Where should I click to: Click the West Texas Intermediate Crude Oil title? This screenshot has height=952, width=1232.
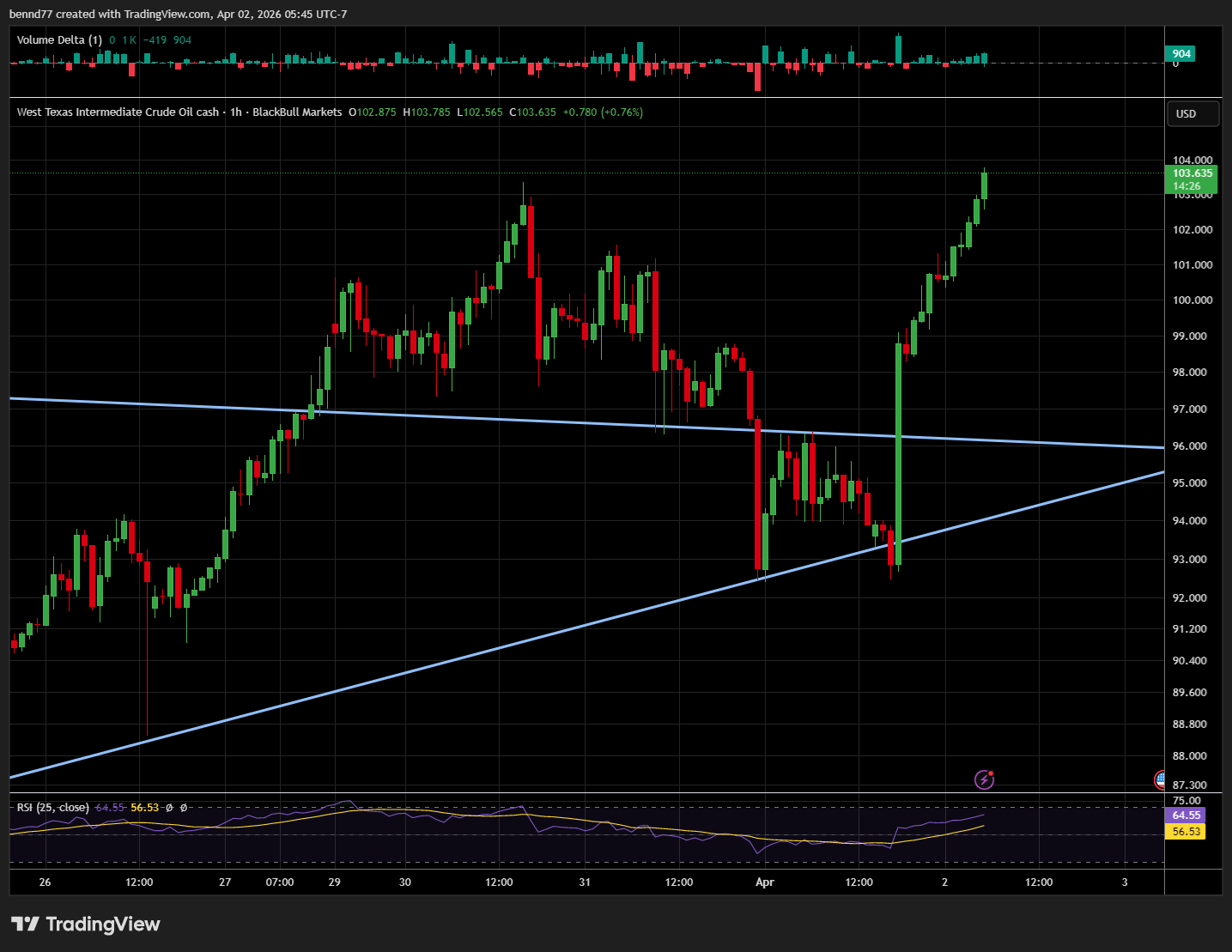tap(118, 112)
